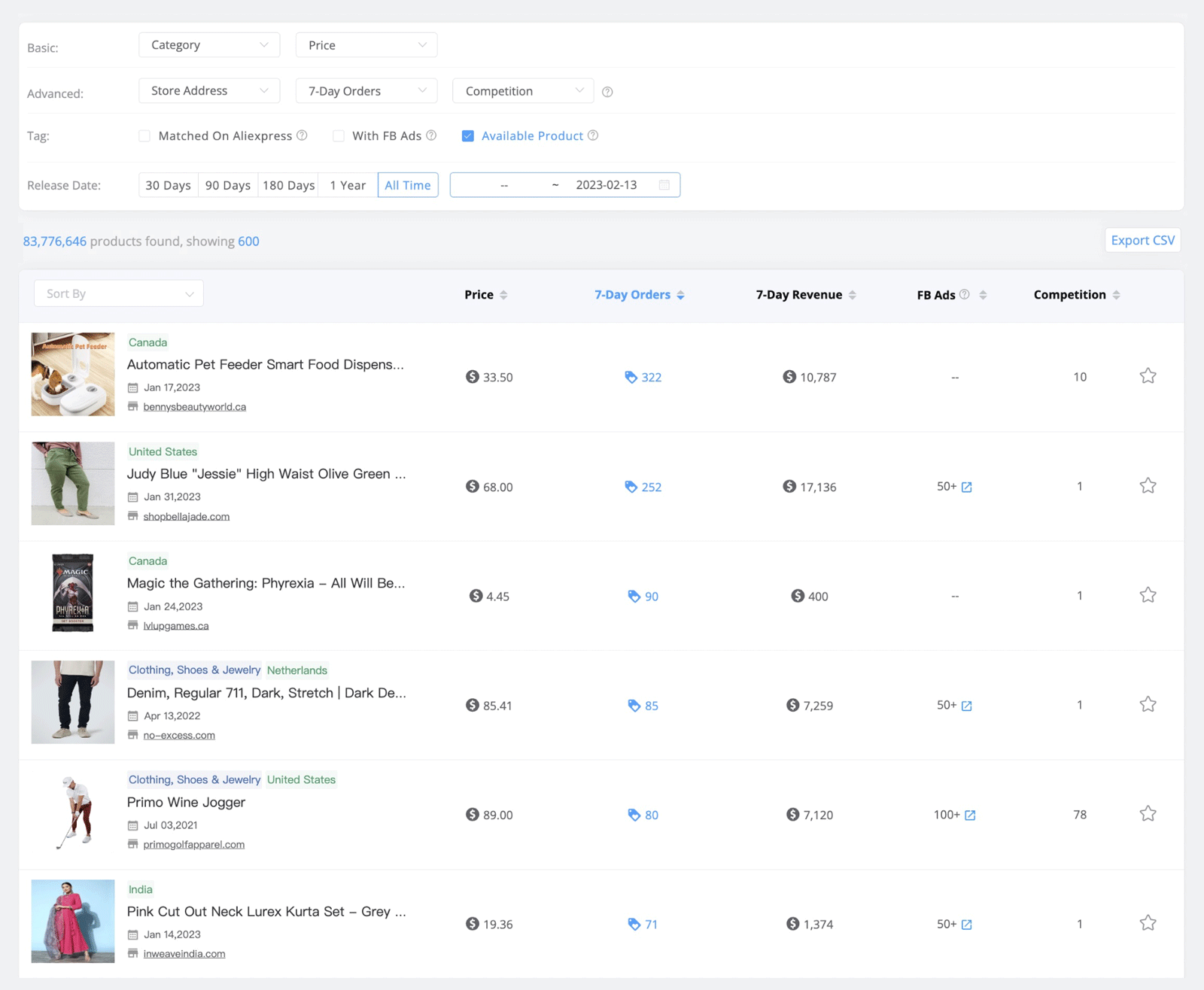Click the Clothing, Shoes & Jewelry tag on Primo Jogger
This screenshot has height=990, width=1204.
pos(194,779)
